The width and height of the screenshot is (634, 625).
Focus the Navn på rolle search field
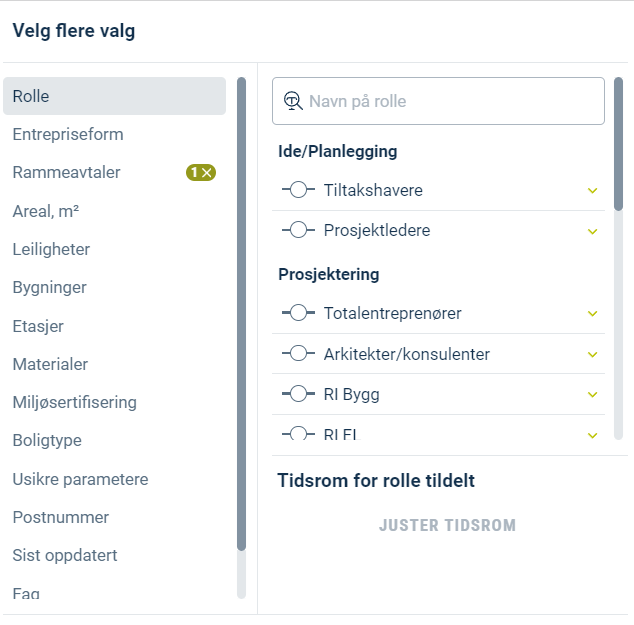pos(438,101)
